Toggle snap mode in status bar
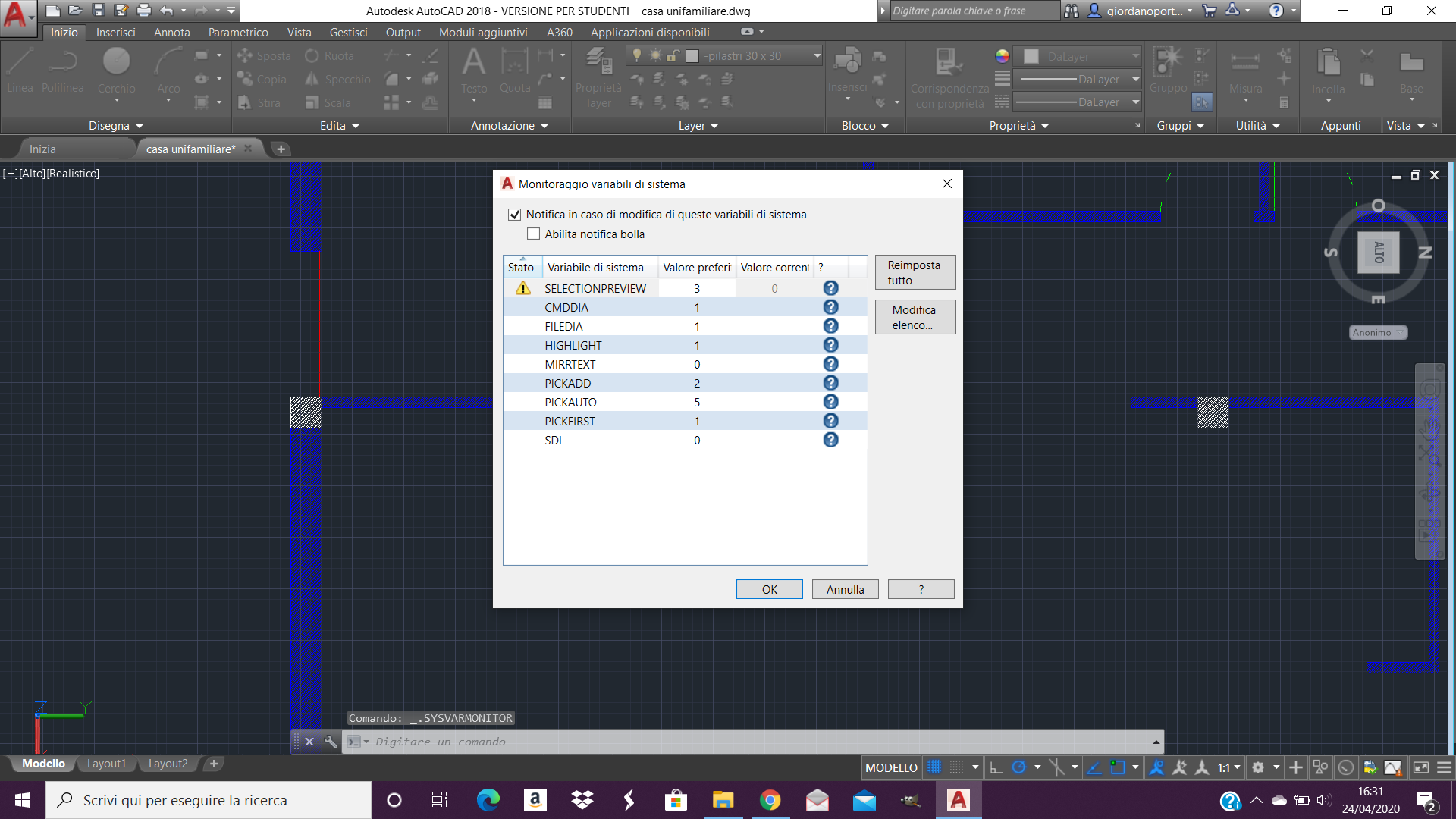Screen dimensions: 1456x819 (957, 767)
